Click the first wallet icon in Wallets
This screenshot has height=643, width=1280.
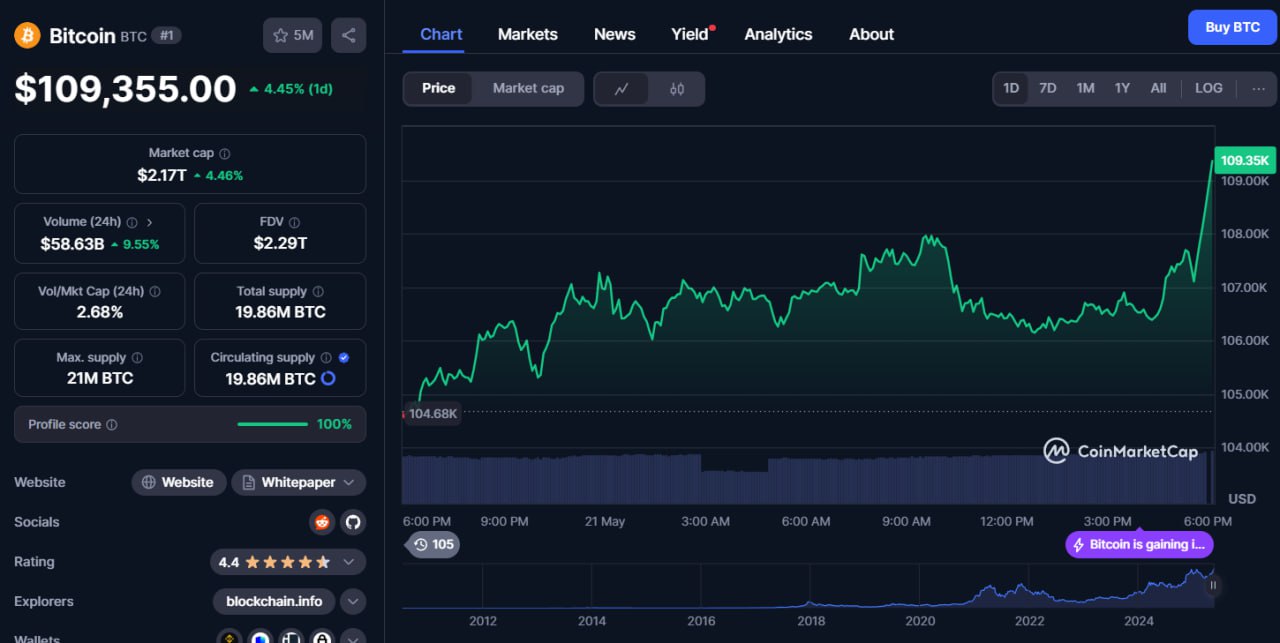click(x=230, y=637)
